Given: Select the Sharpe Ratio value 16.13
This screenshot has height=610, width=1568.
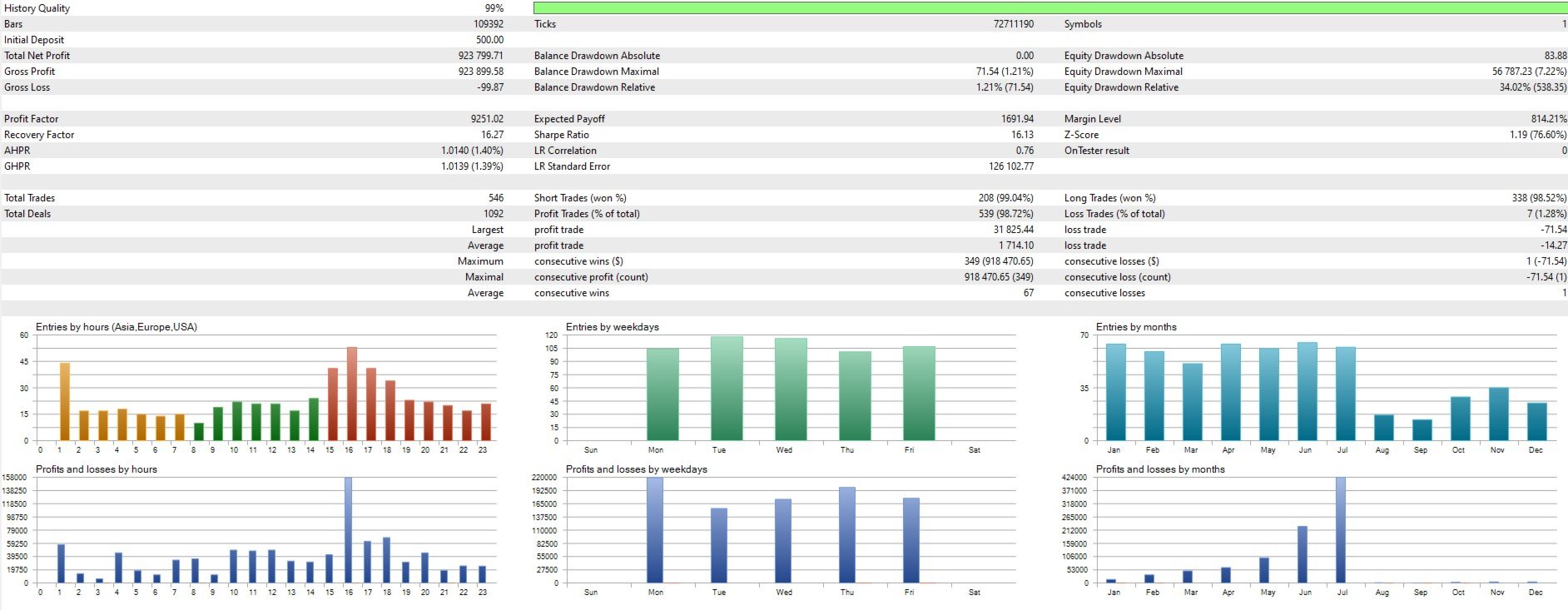Looking at the screenshot, I should click(1022, 135).
